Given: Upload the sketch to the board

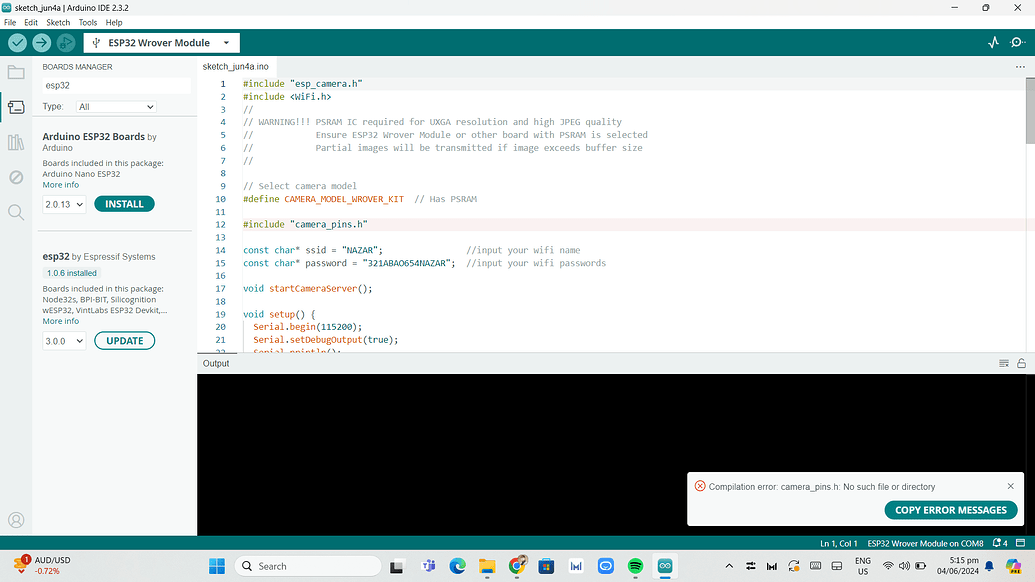Looking at the screenshot, I should 40,43.
